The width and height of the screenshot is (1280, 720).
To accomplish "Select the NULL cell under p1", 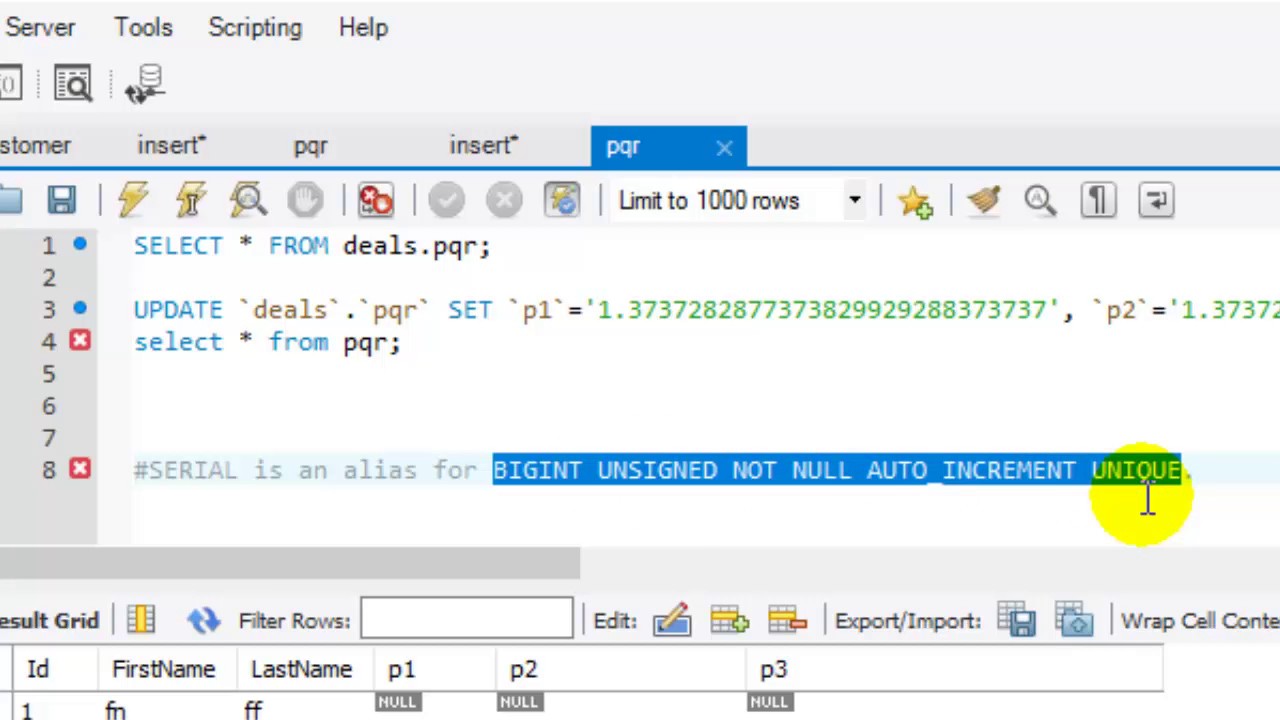I will click(x=397, y=701).
